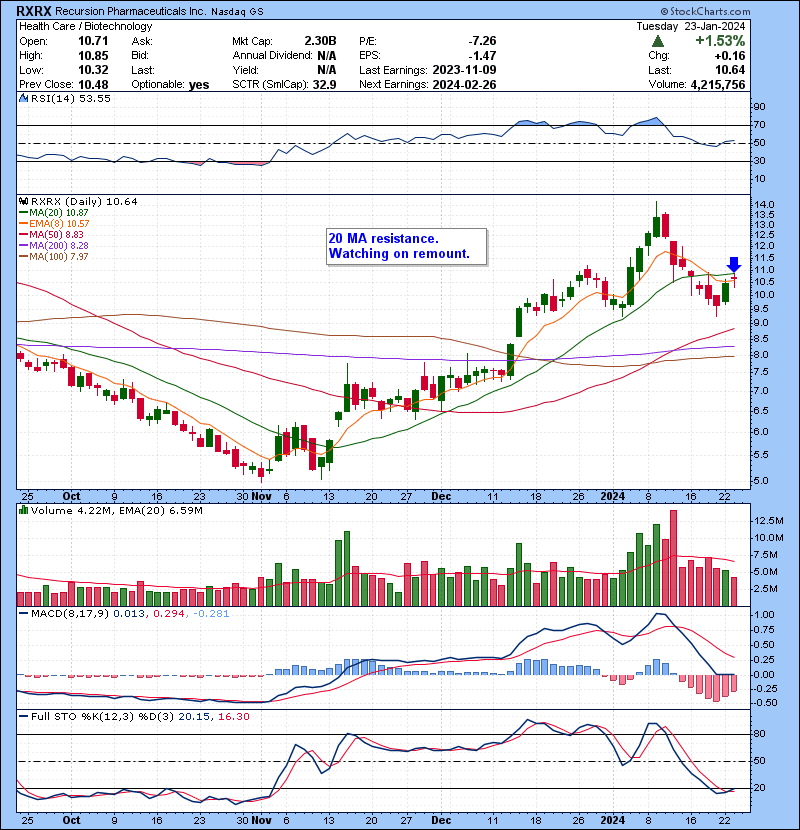Screen dimensions: 800x830
Task: Select the RXRX ticker symbol in the title
Action: coord(34,11)
